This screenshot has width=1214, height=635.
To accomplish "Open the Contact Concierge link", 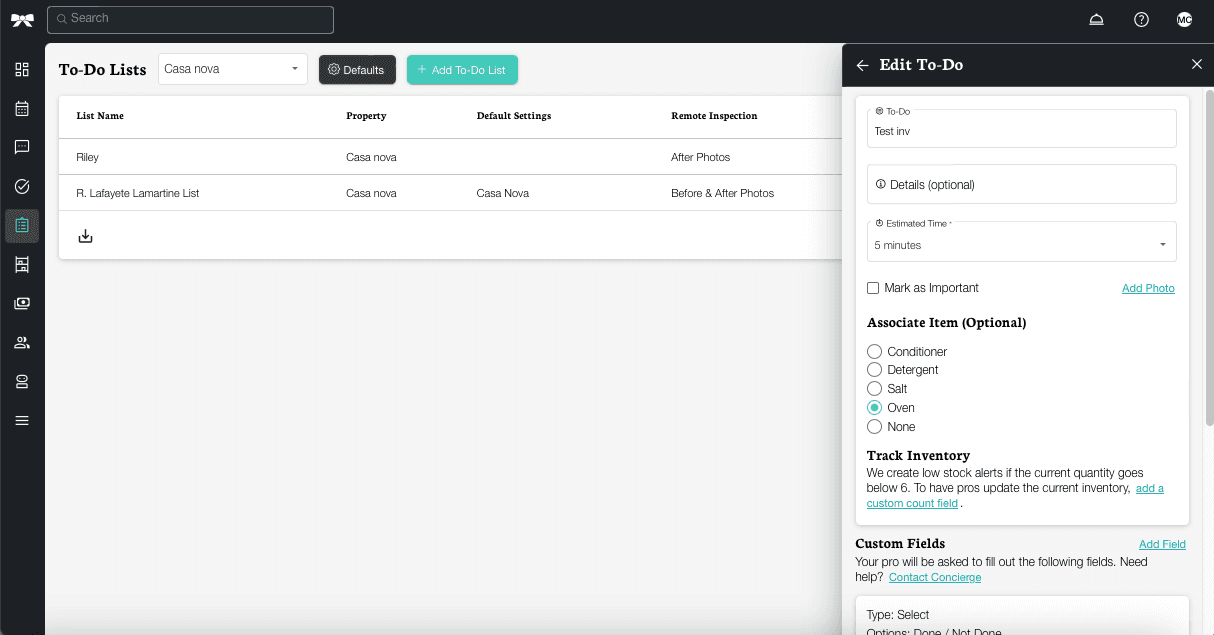I will pyautogui.click(x=934, y=577).
